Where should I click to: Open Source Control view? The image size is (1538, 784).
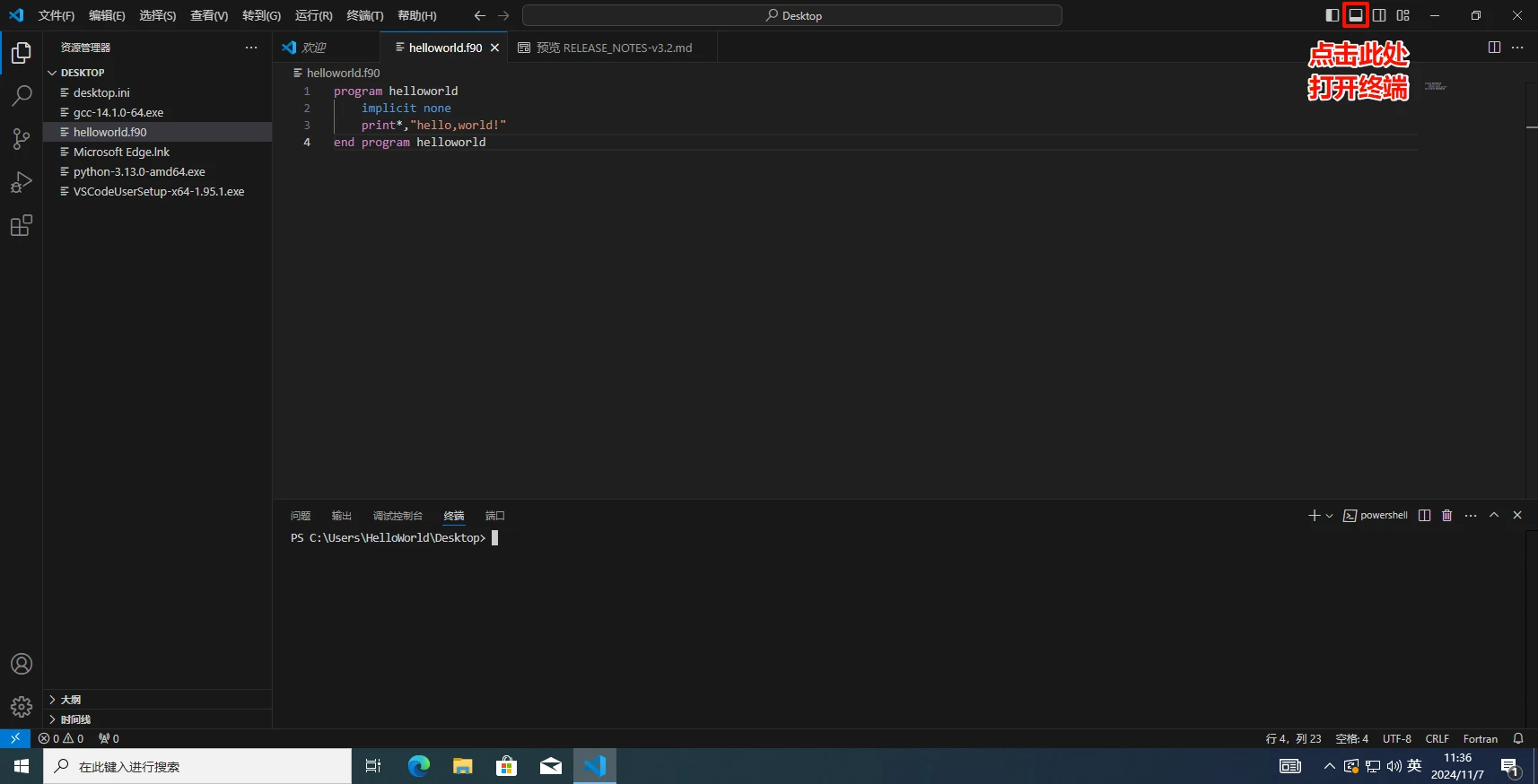(x=22, y=139)
